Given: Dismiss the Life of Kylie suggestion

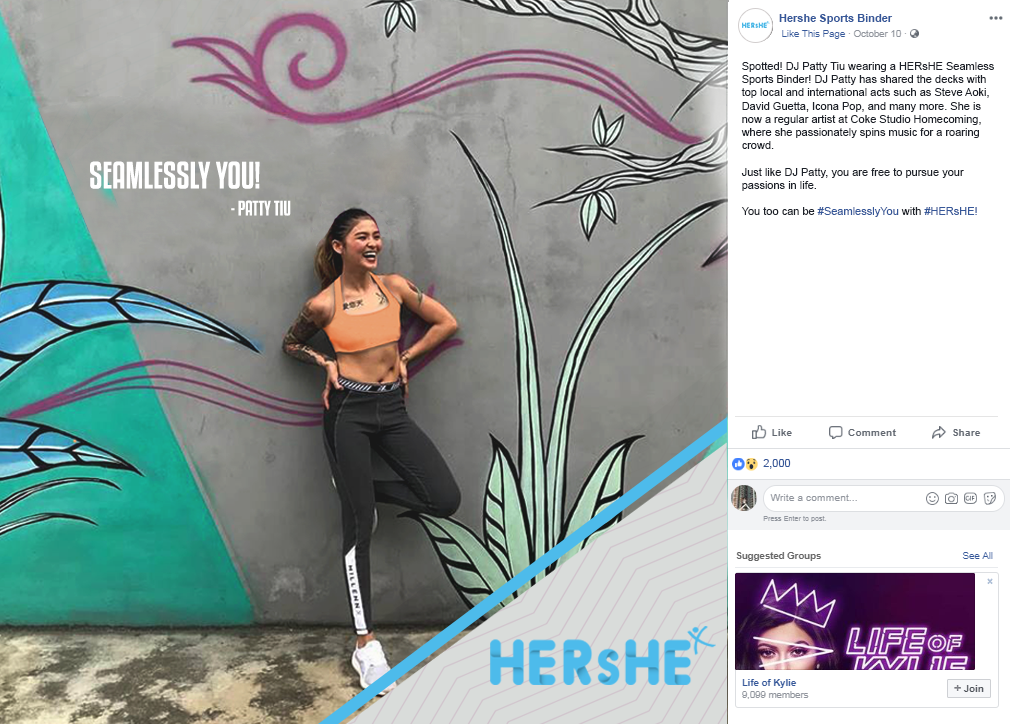Looking at the screenshot, I should point(990,581).
